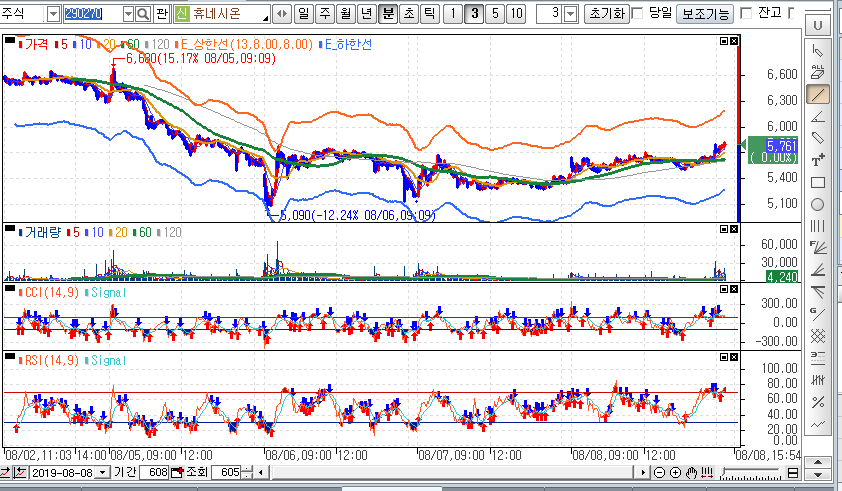Click the 조회 count 605 spinner arrows

click(x=247, y=473)
